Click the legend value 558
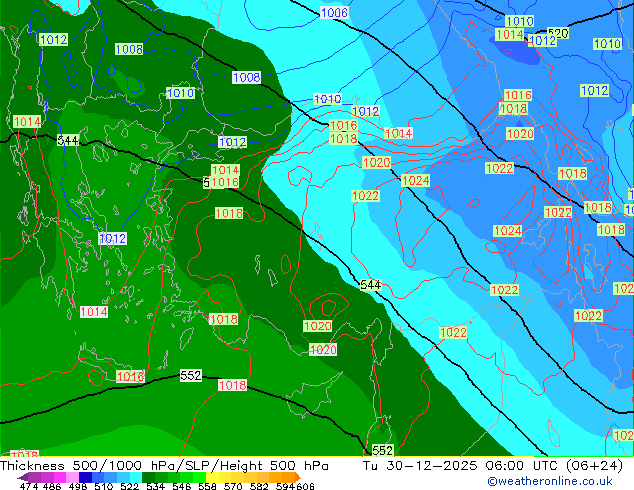634x490 pixels. point(207,486)
